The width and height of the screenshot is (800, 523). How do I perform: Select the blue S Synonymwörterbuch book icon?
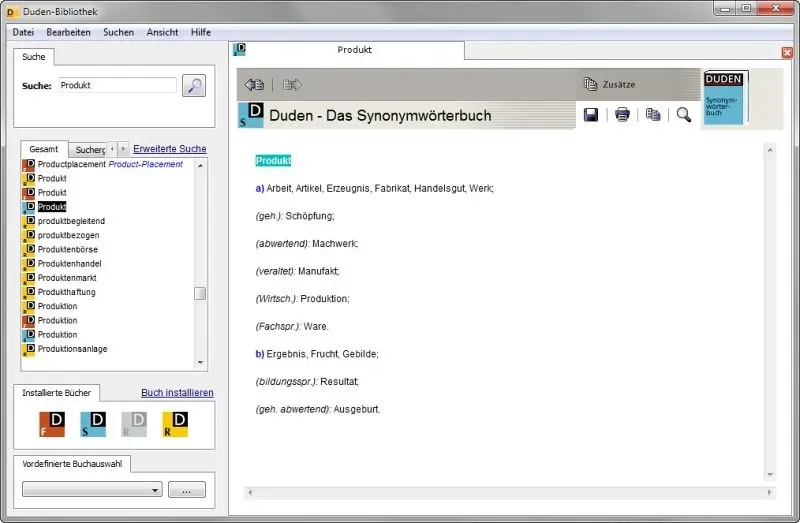pos(93,424)
